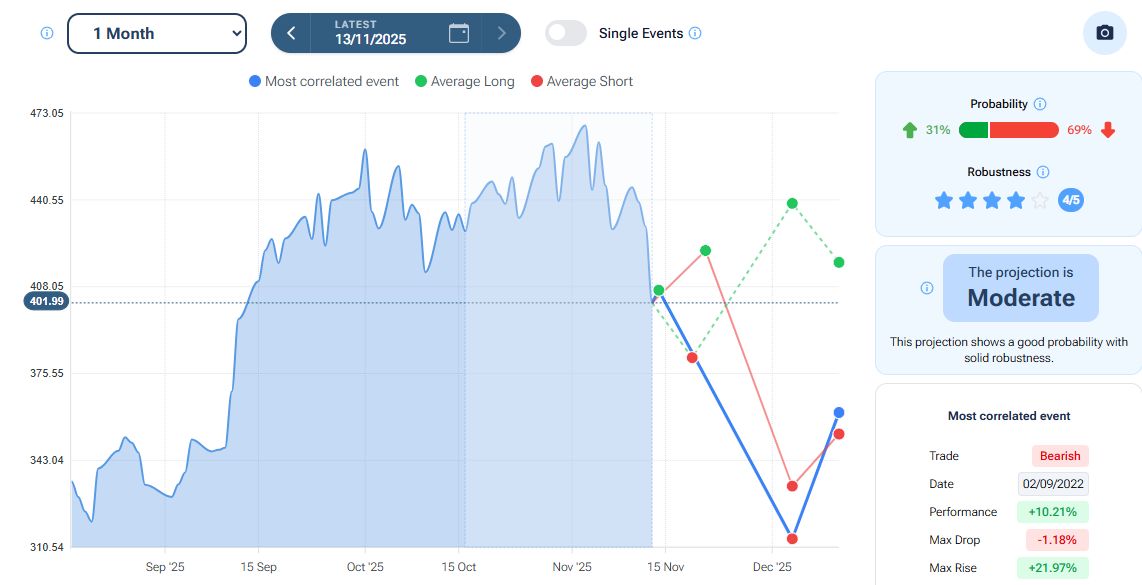
Task: Toggle Most correlated event legend series
Action: click(x=324, y=81)
